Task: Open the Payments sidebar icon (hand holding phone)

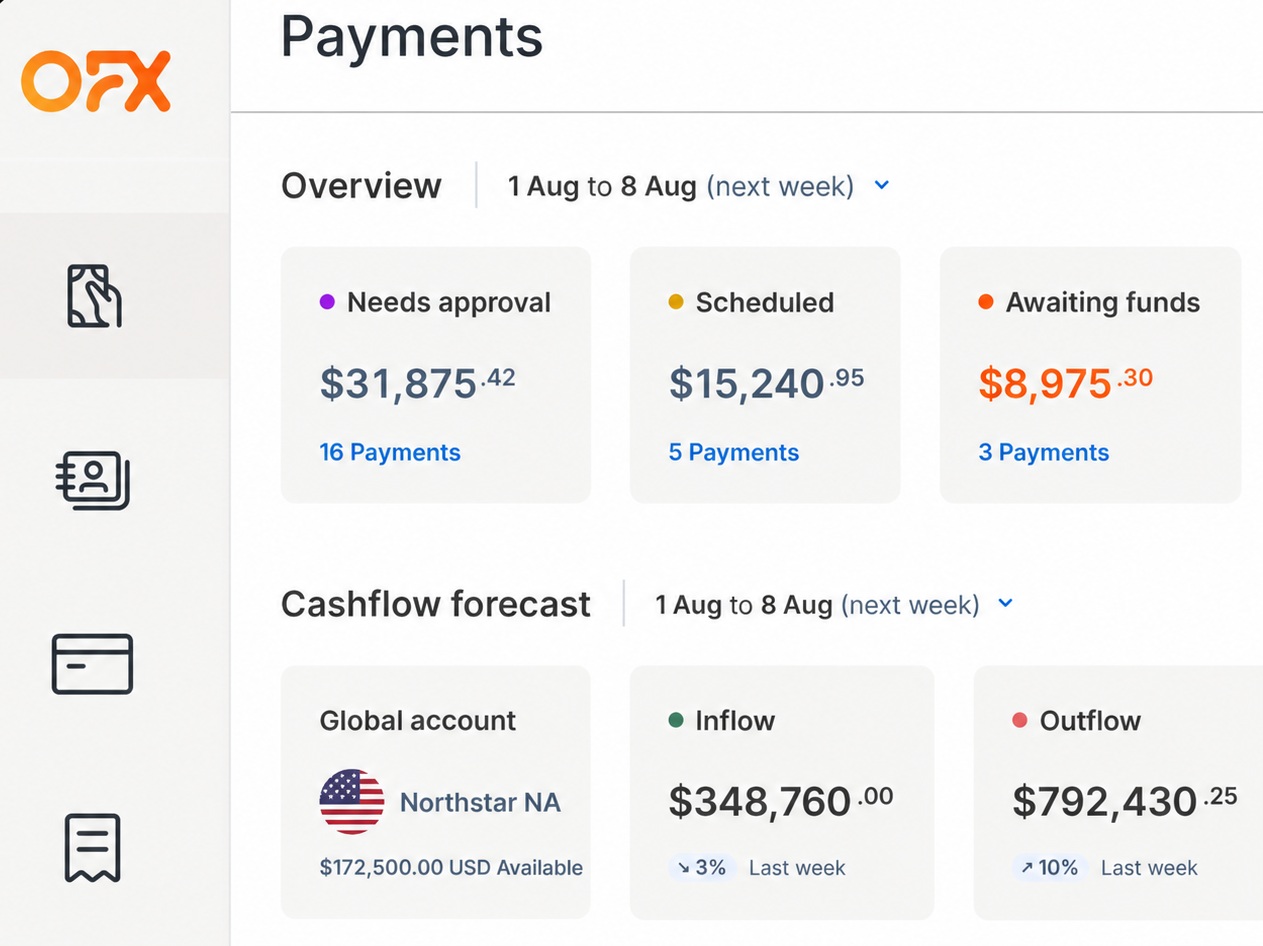Action: click(x=94, y=296)
